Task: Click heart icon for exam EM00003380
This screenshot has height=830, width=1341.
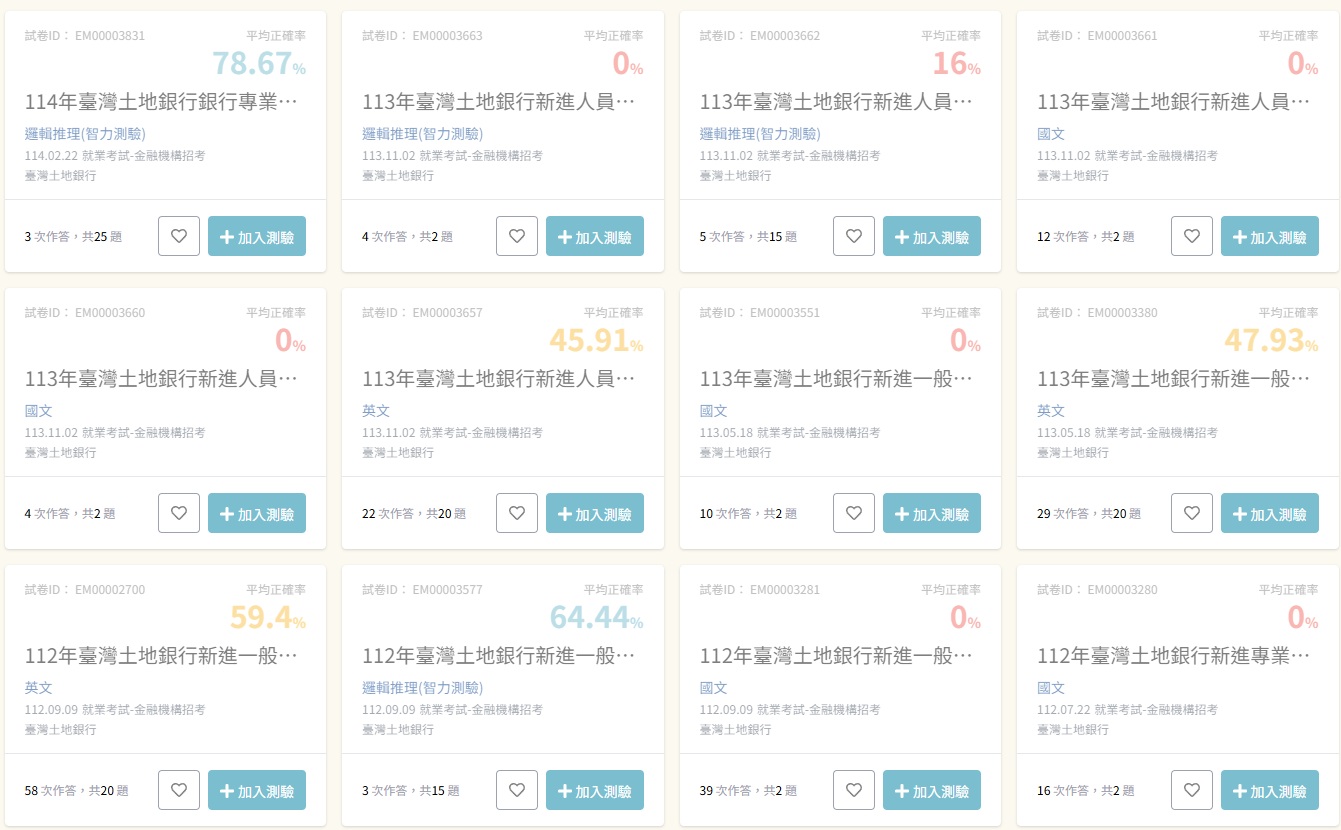Action: coord(1192,513)
